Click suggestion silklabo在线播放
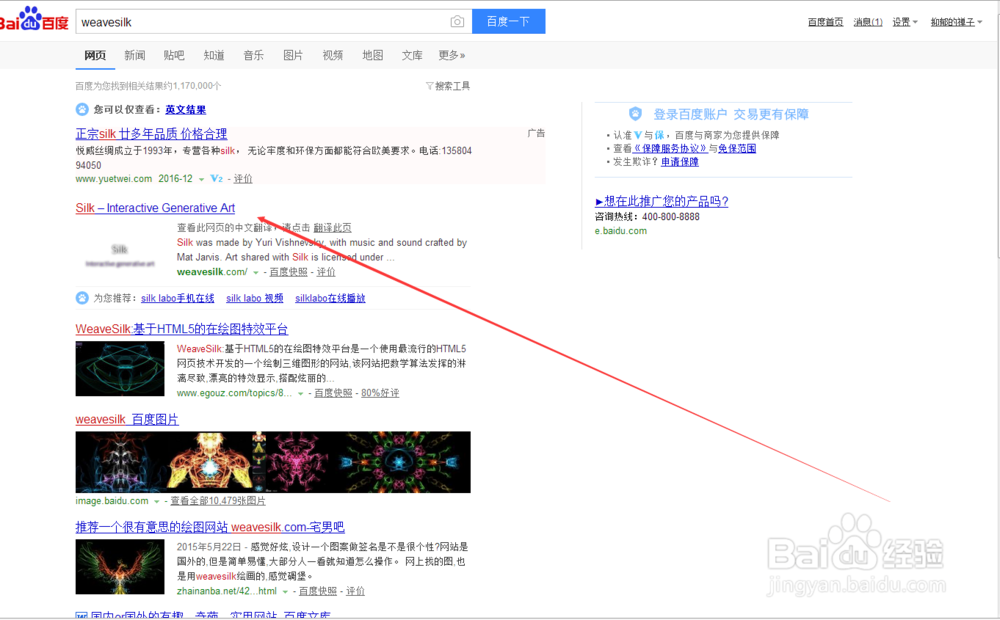The image size is (1000, 620). [330, 299]
